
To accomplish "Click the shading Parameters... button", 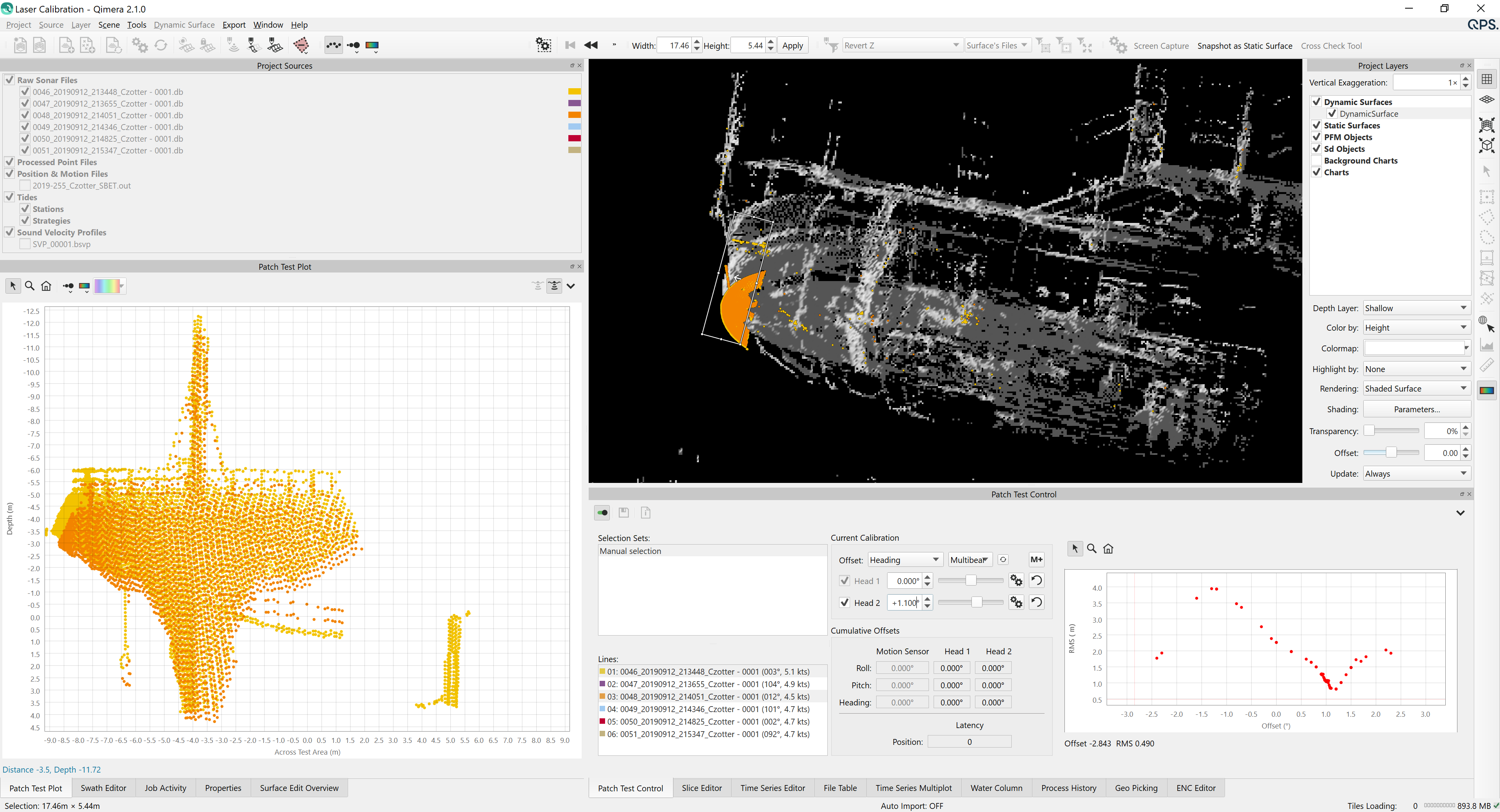I will (1416, 409).
